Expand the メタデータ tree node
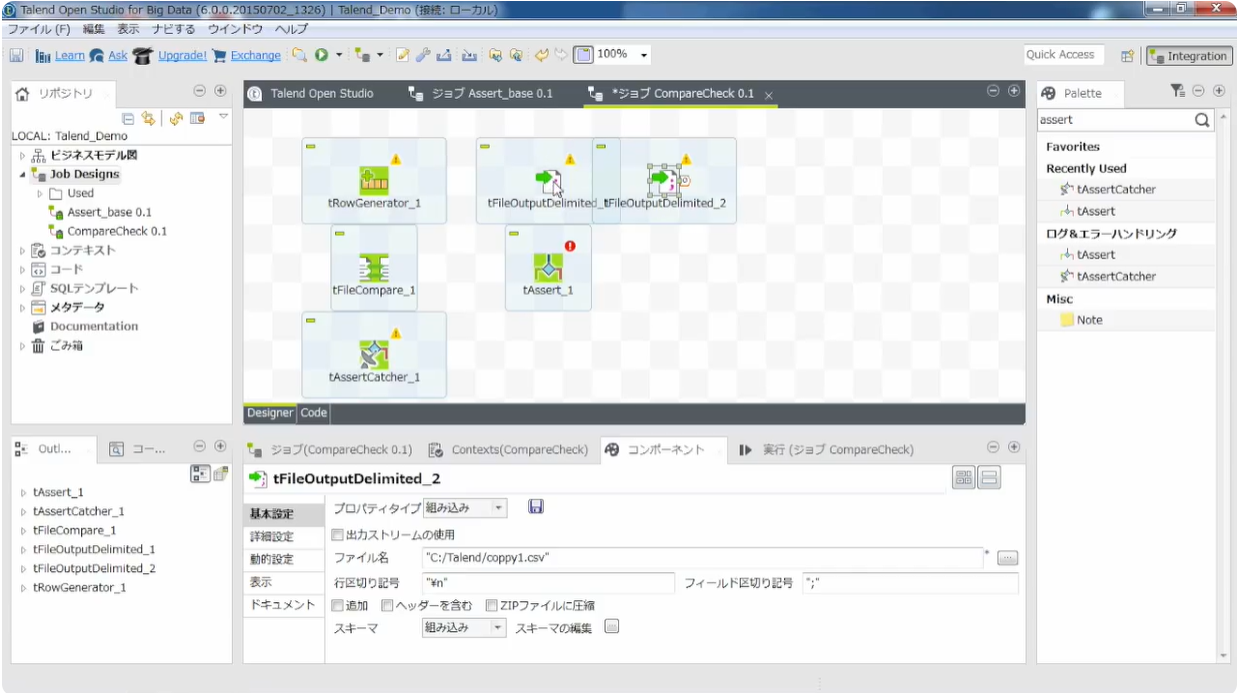Image resolution: width=1238 pixels, height=693 pixels. pos(22,308)
